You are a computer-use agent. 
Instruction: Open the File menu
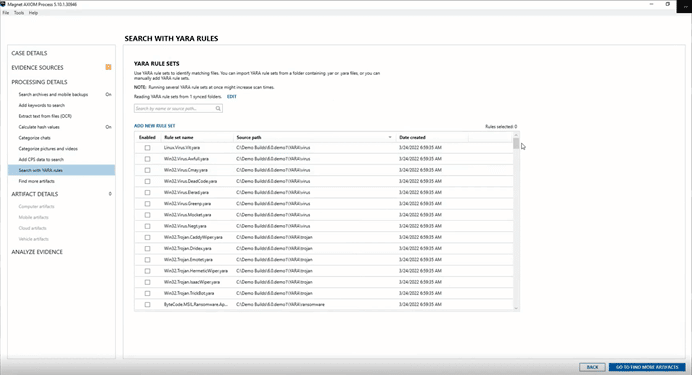click(6, 13)
